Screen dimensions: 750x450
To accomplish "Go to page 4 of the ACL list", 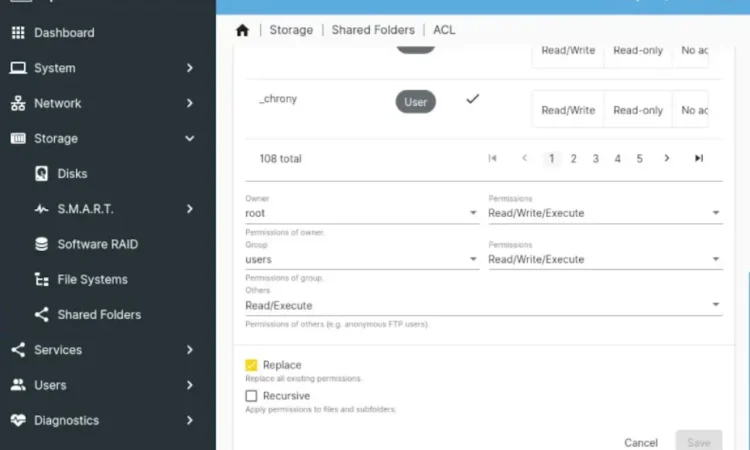I will point(618,159).
